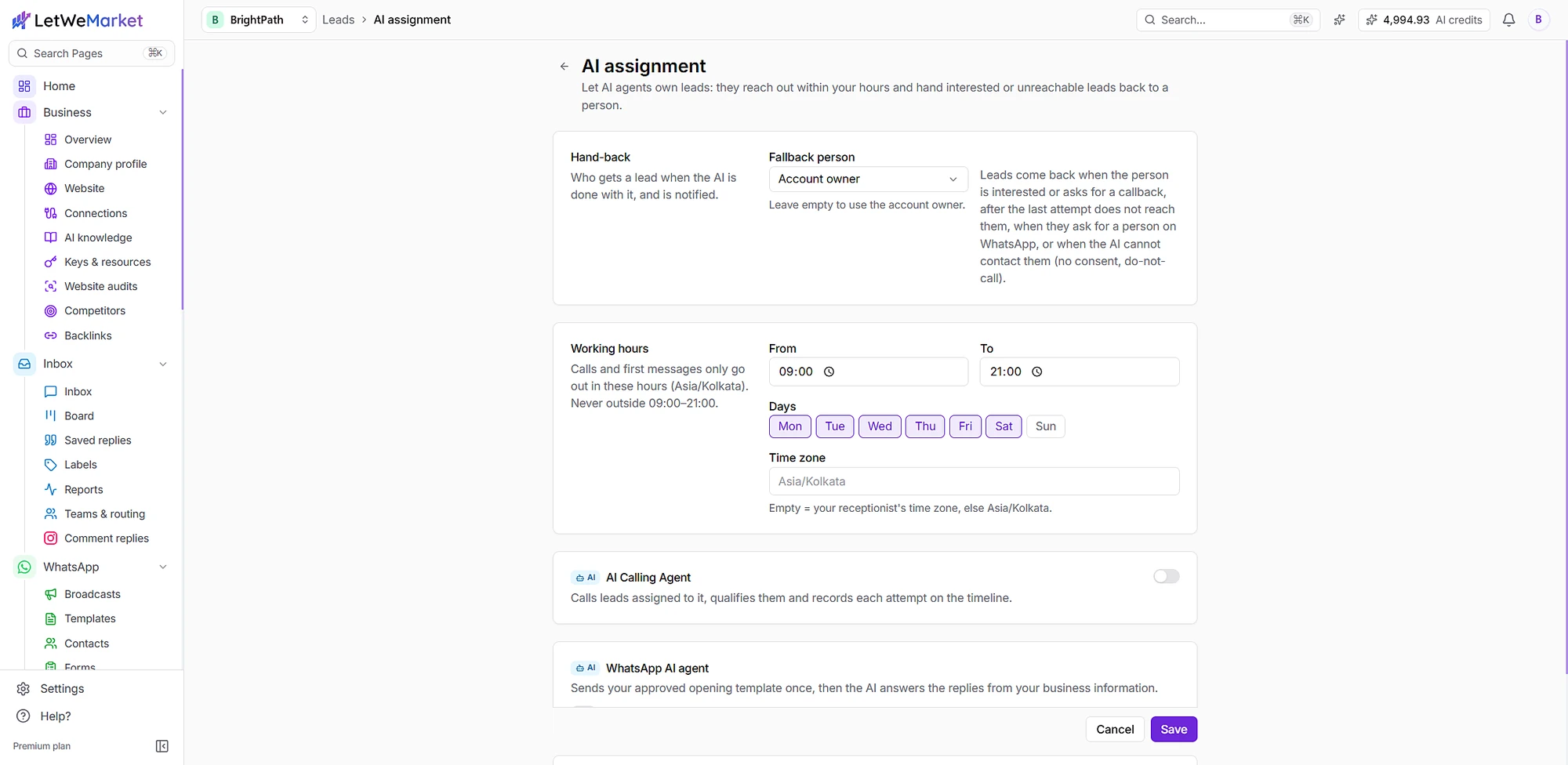Enable the AI Calling Agent switch
1568x765 pixels.
click(x=1167, y=577)
